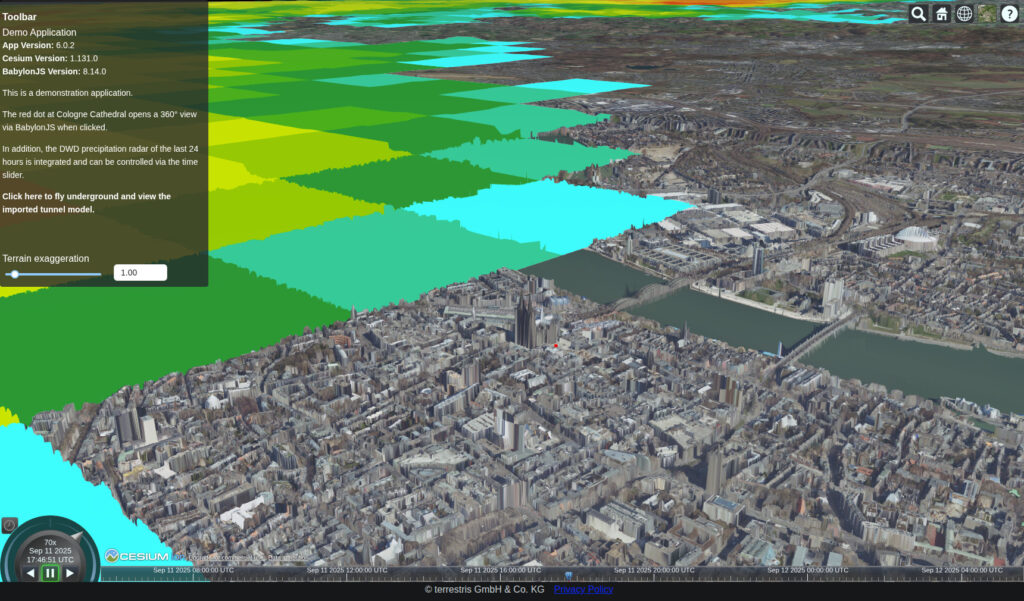Click the real-time clock icon

point(9,525)
